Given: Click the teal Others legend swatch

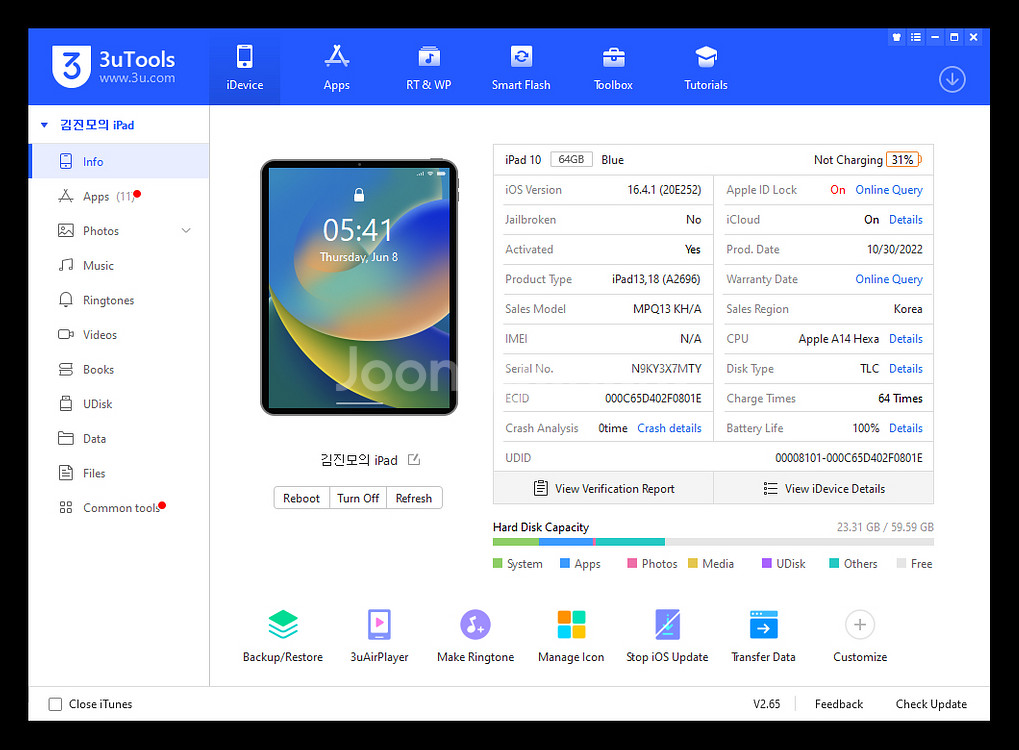Looking at the screenshot, I should click(x=834, y=563).
